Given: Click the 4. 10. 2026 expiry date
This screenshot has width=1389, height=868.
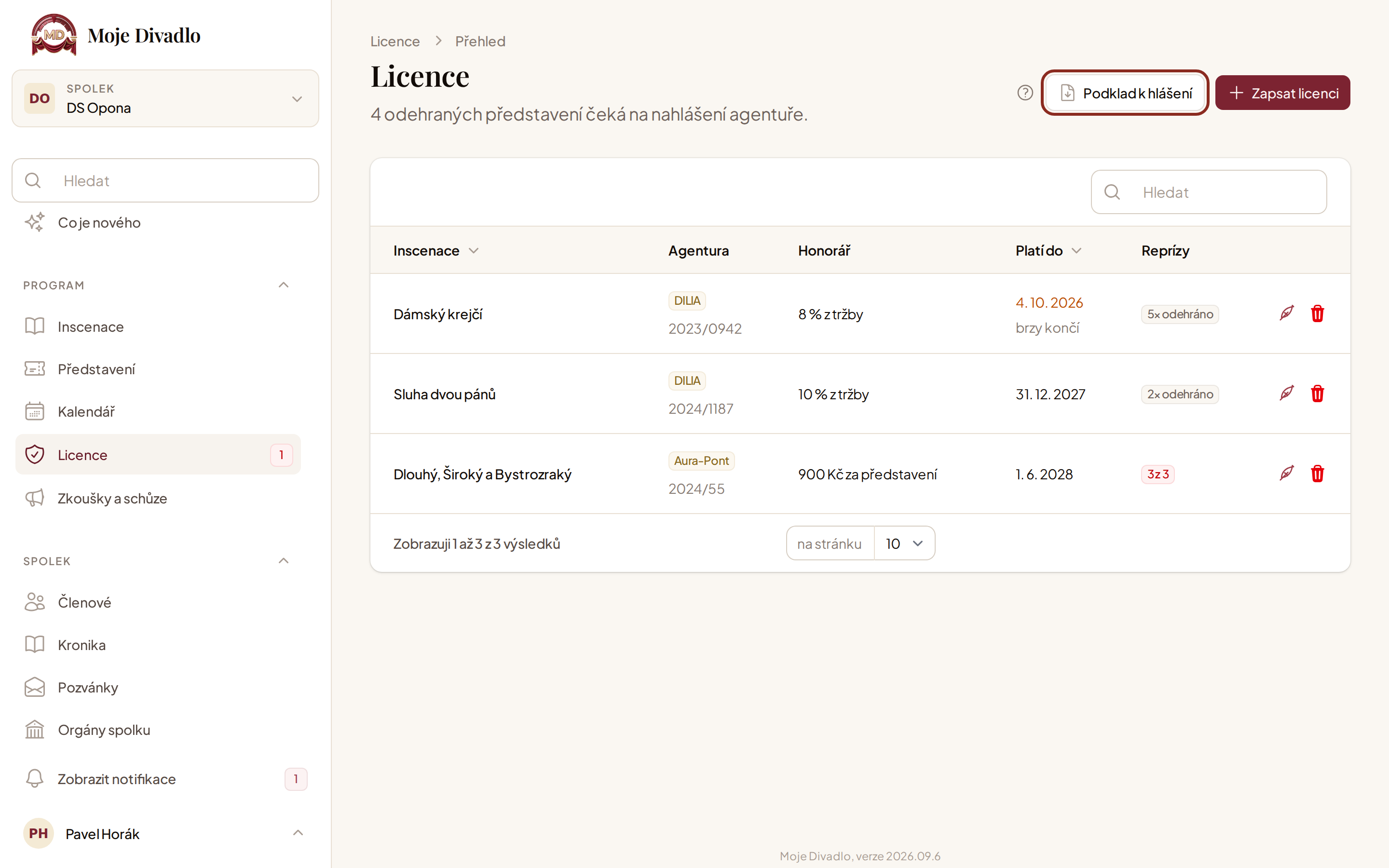Looking at the screenshot, I should tap(1049, 302).
